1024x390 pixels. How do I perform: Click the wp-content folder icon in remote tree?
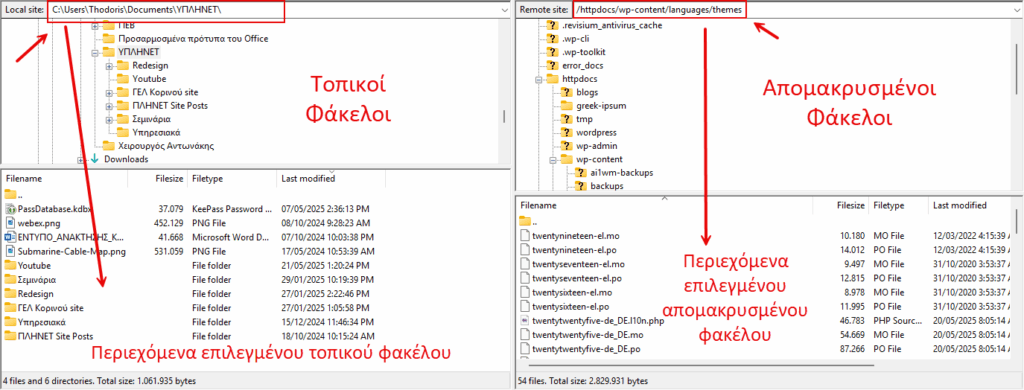point(566,159)
